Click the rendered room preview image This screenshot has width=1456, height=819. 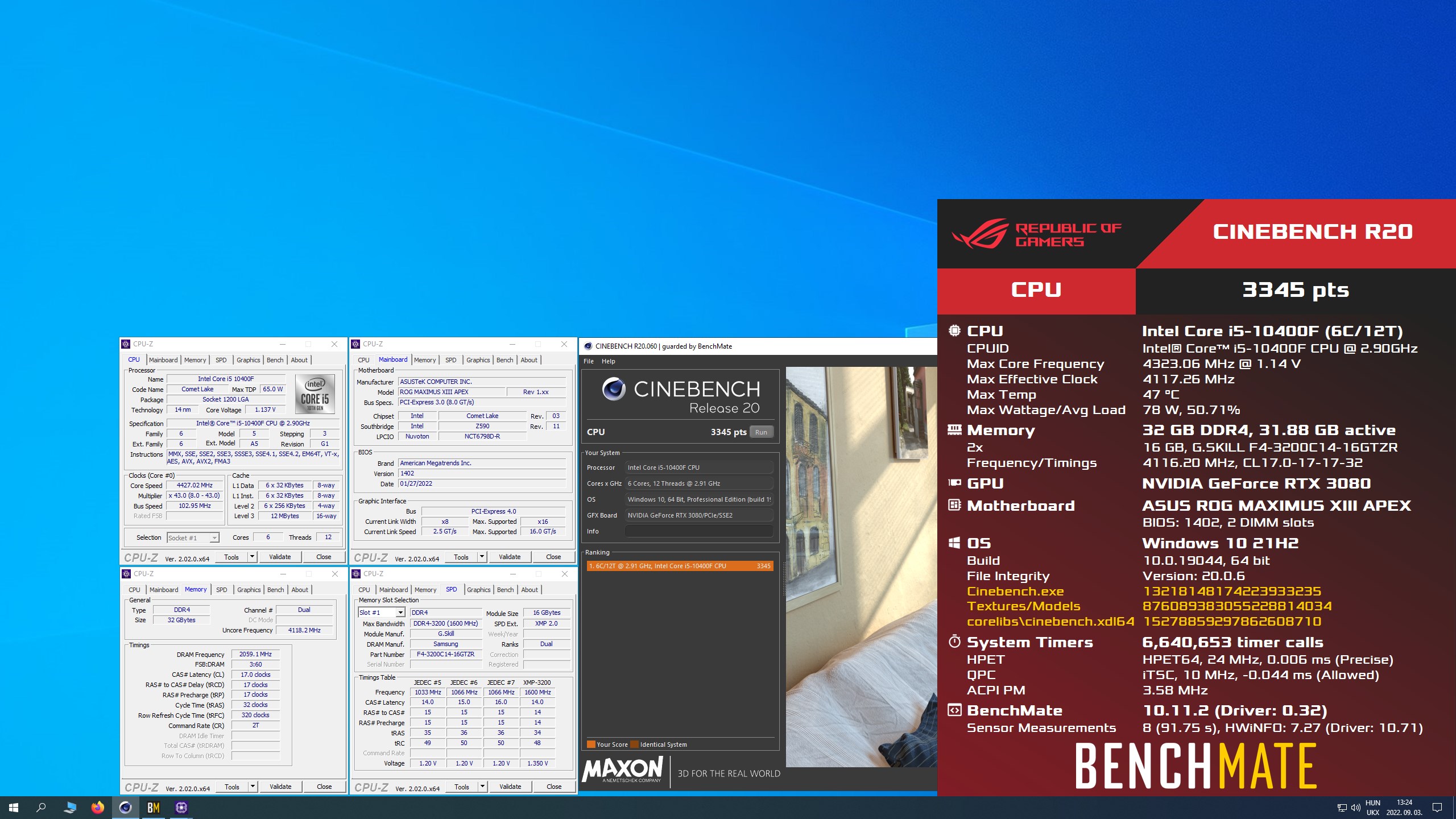click(x=861, y=566)
